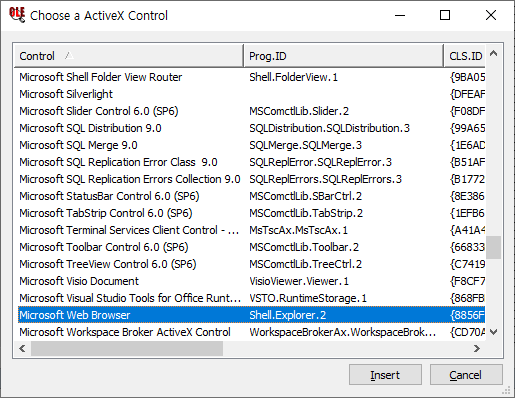This screenshot has width=515, height=398.
Task: Maximize the Choose a ActiveX Control window
Action: tap(445, 15)
